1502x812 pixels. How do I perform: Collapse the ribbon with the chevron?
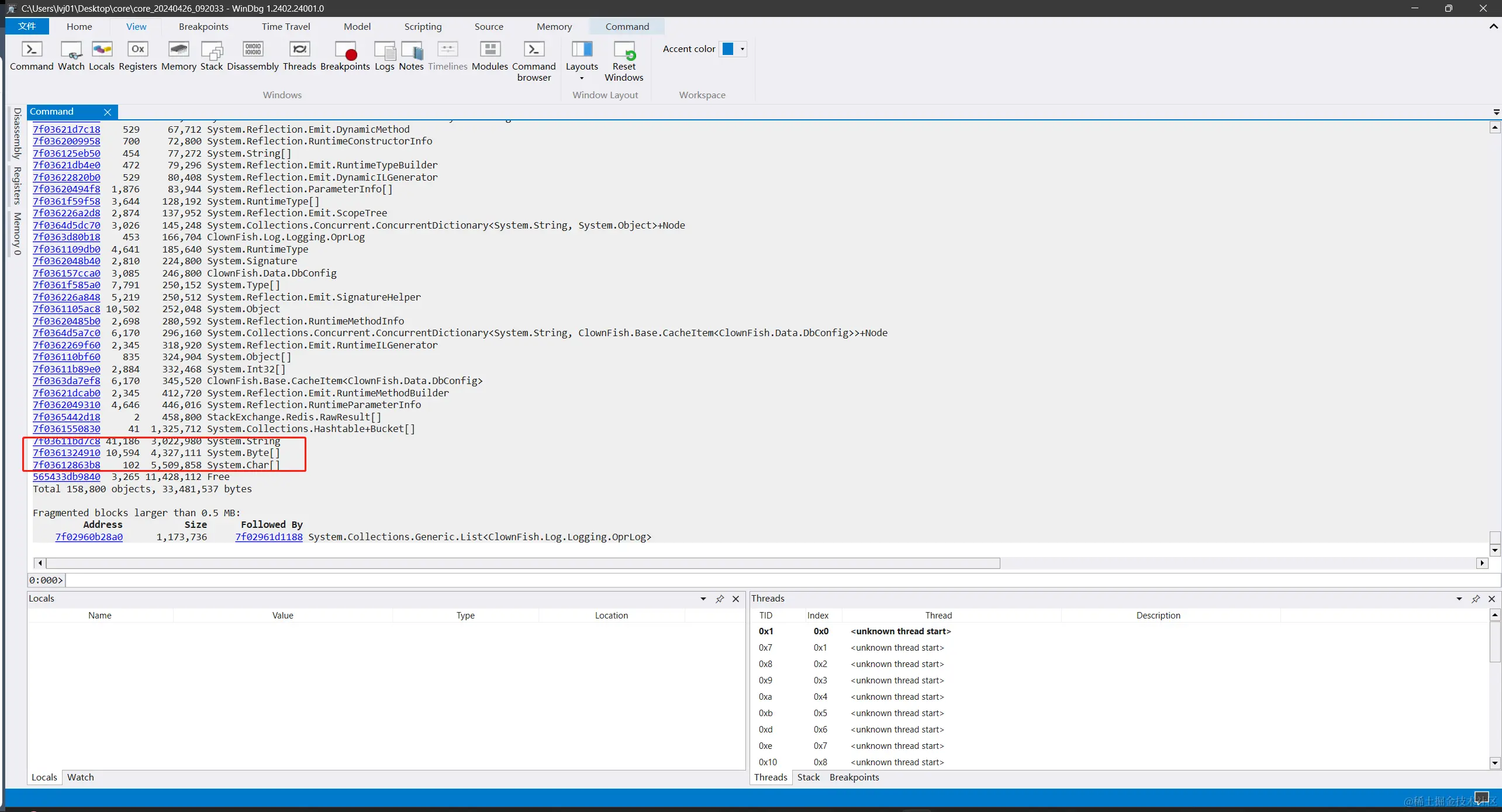pyautogui.click(x=1493, y=26)
